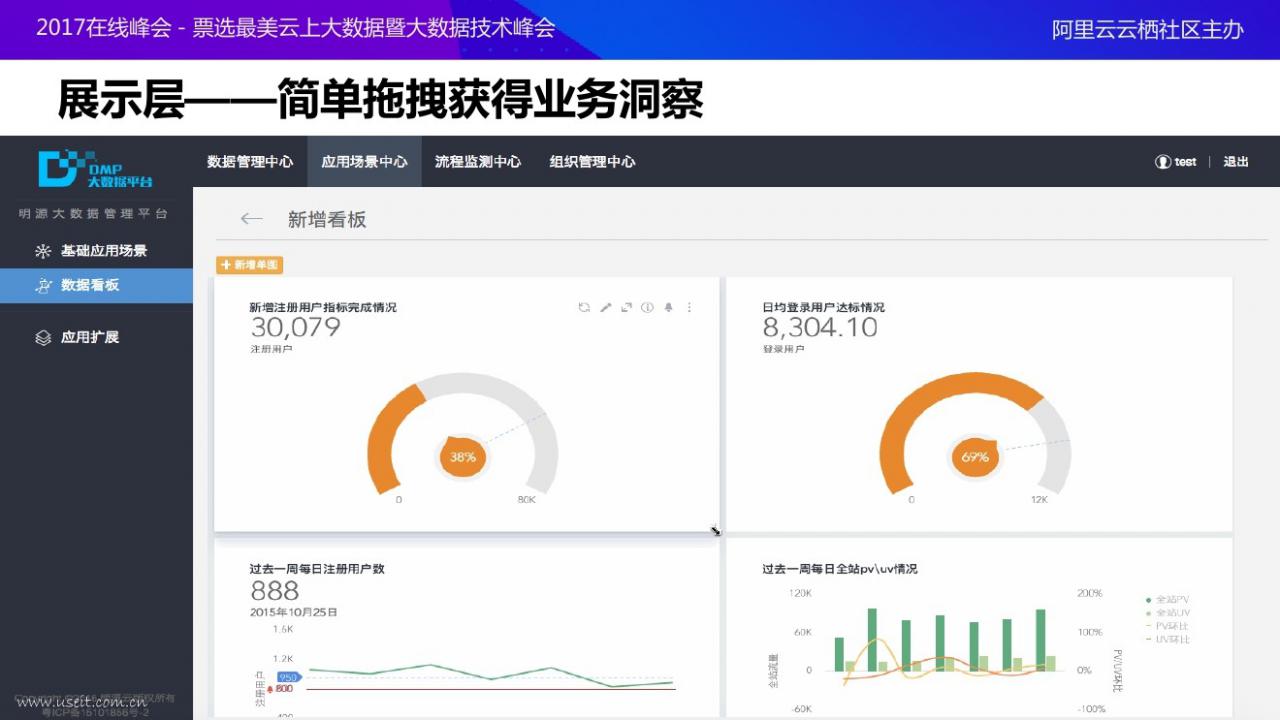Open 流程监测中心 in the top navigation
1280x720 pixels.
point(478,162)
